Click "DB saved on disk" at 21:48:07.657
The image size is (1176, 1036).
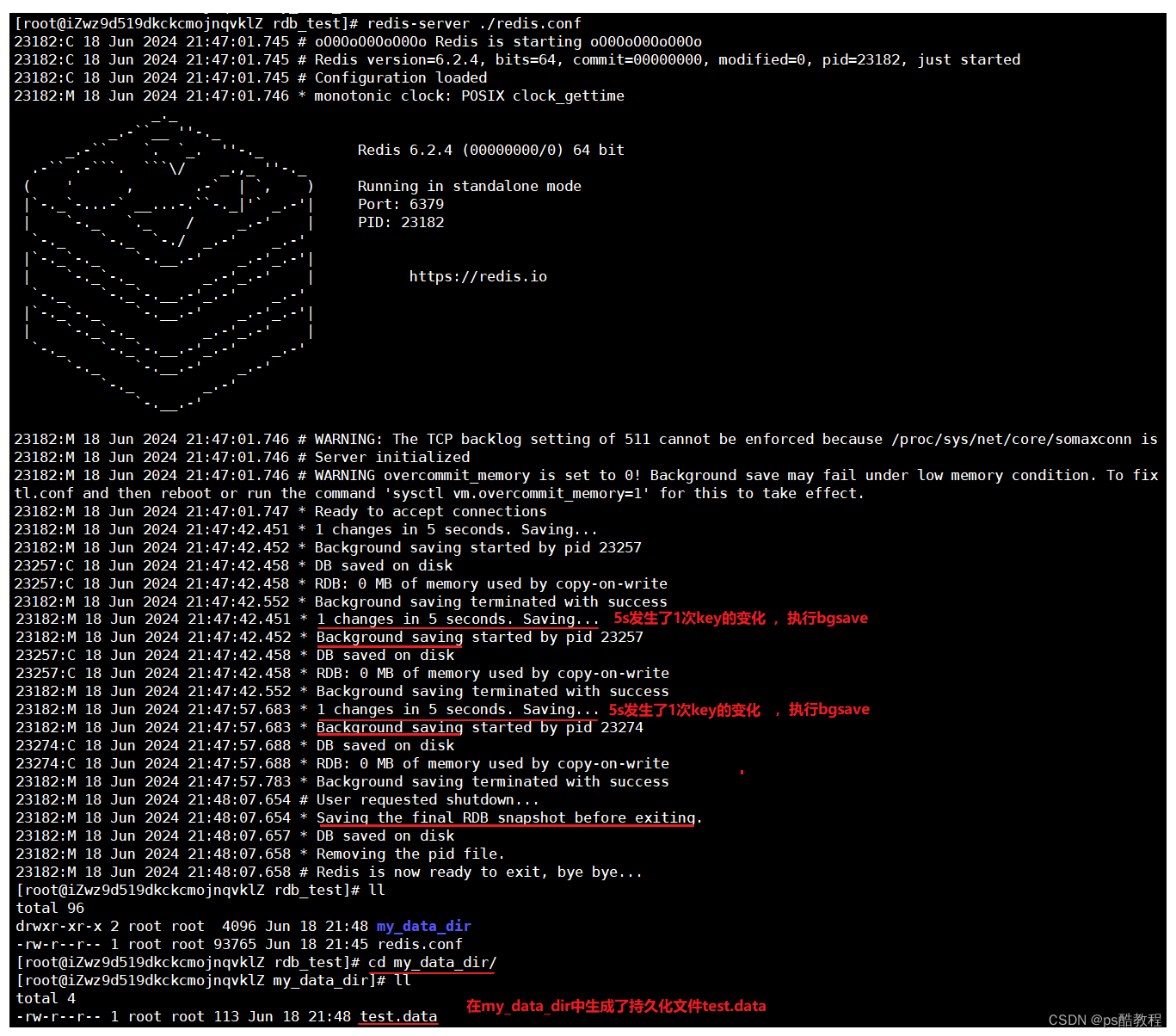click(x=385, y=836)
